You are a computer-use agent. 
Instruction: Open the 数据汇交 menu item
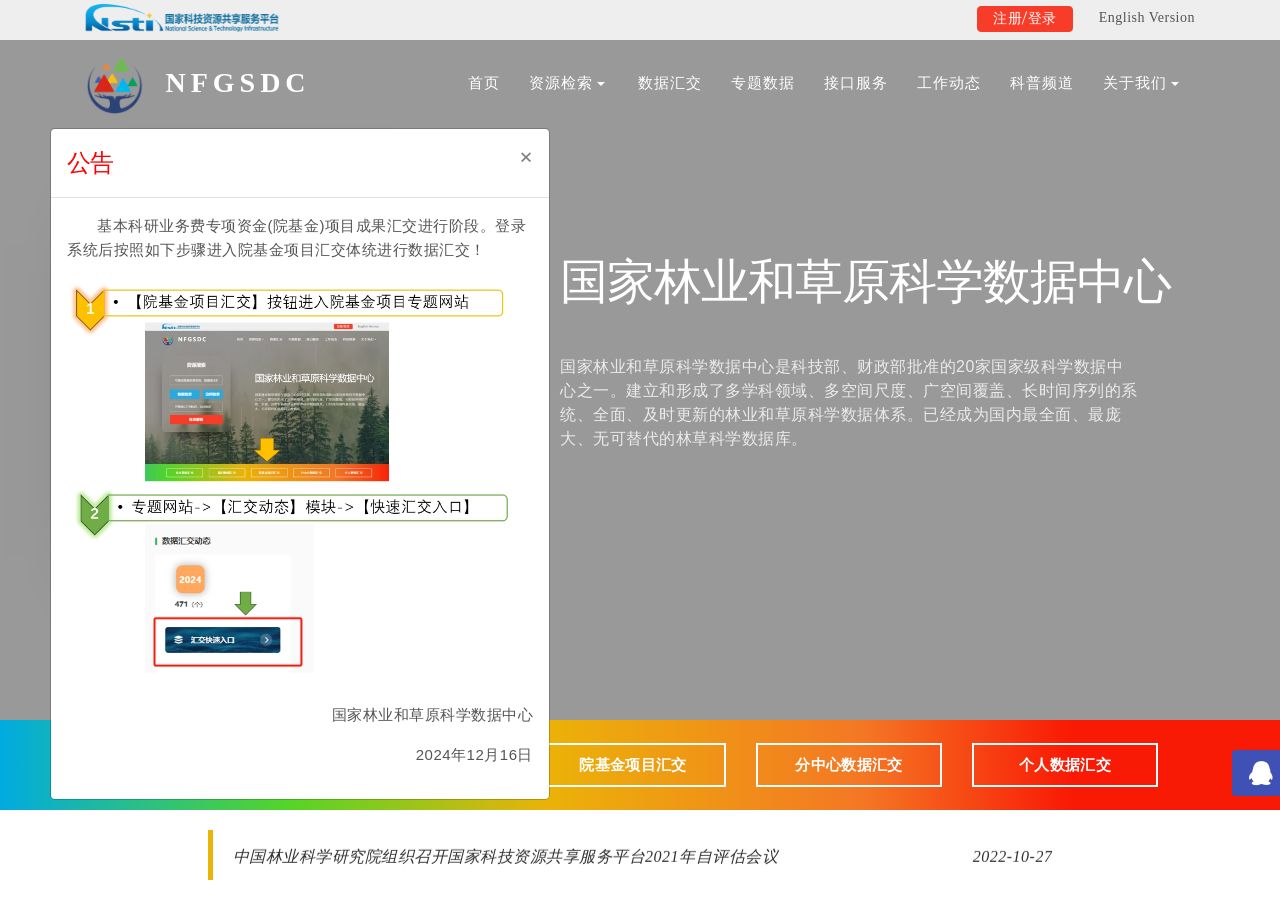pyautogui.click(x=670, y=83)
